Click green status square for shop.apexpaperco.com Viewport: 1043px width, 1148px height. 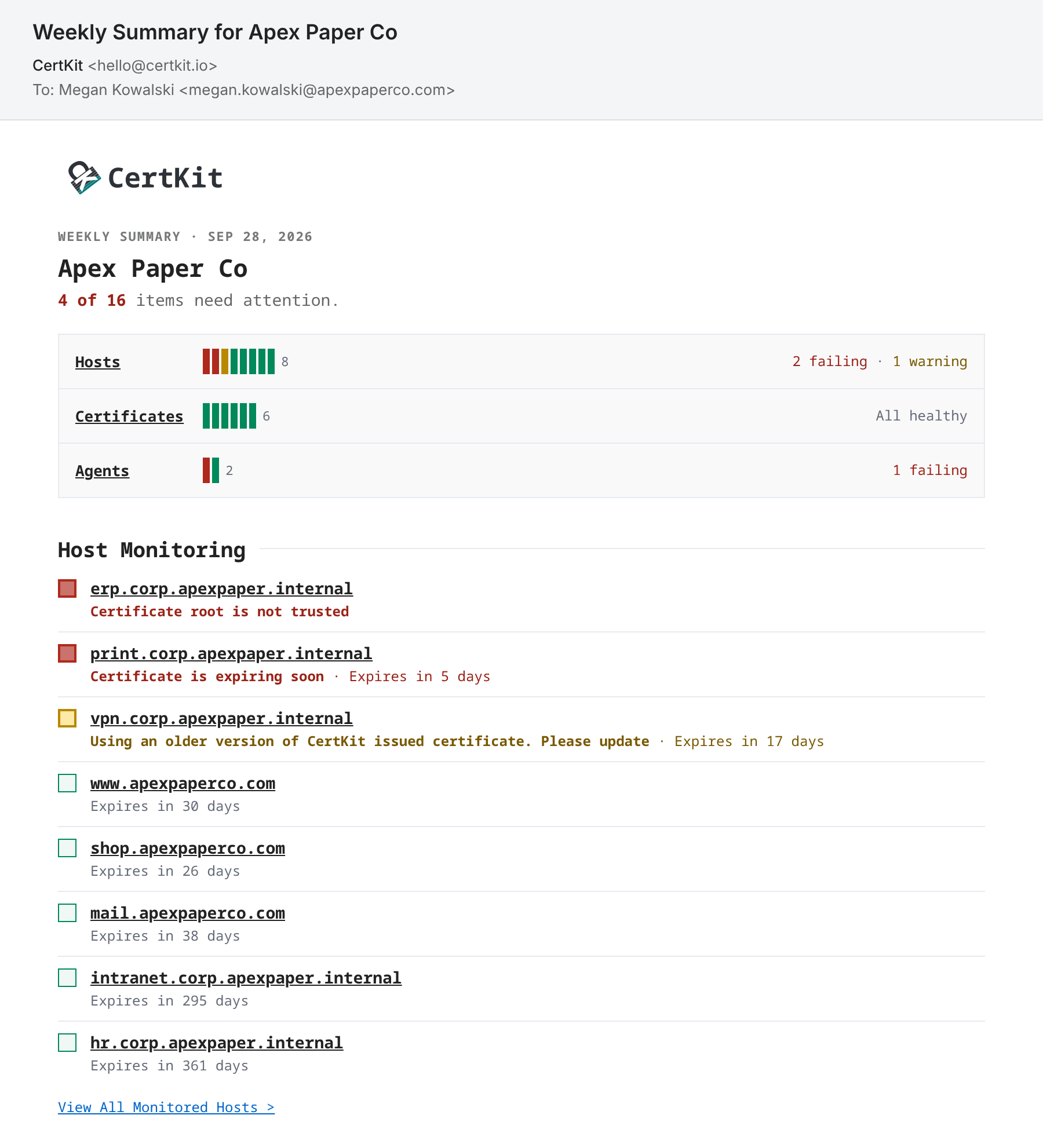click(67, 848)
